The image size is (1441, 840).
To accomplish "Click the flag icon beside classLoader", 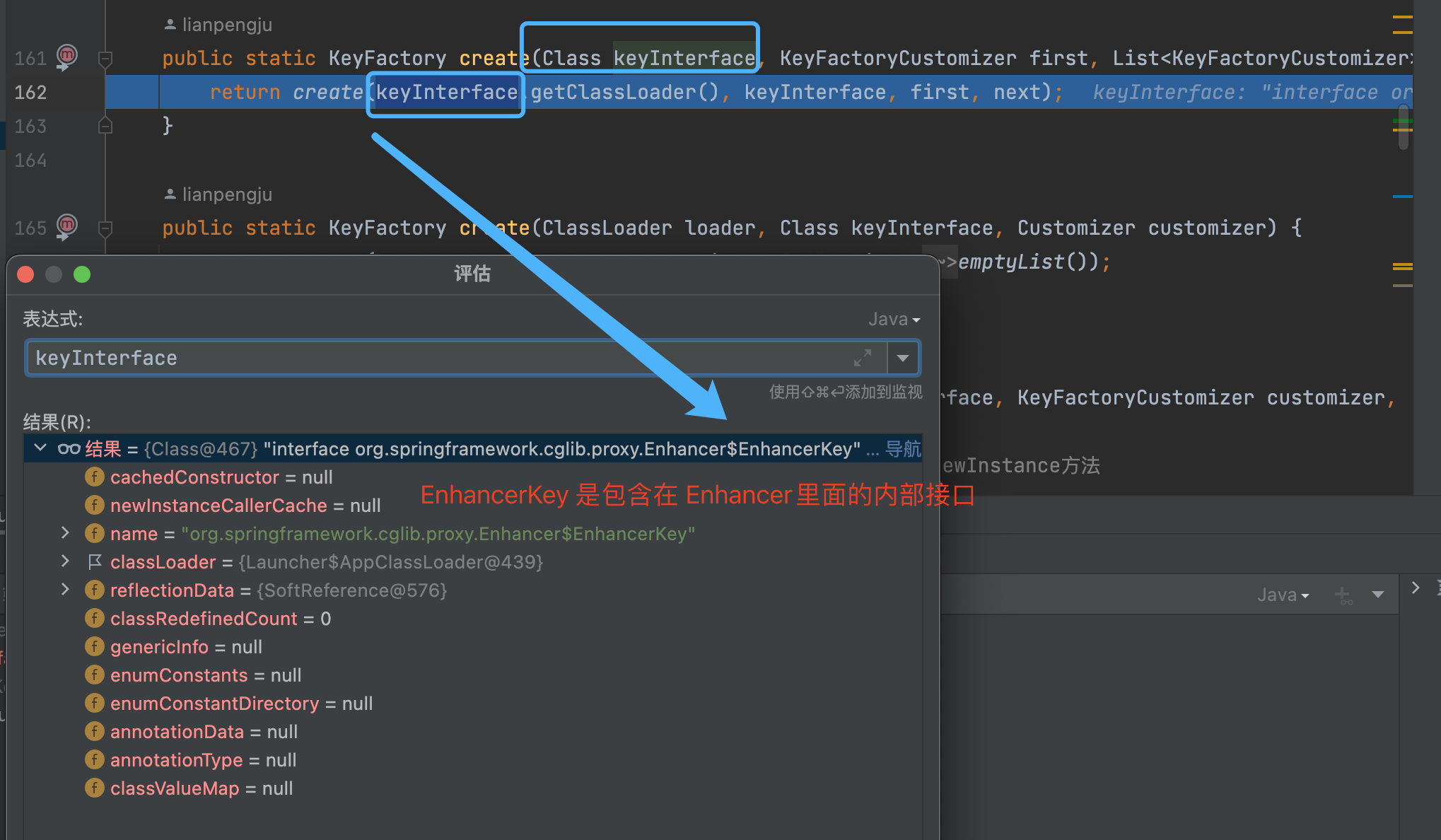I will [x=95, y=561].
